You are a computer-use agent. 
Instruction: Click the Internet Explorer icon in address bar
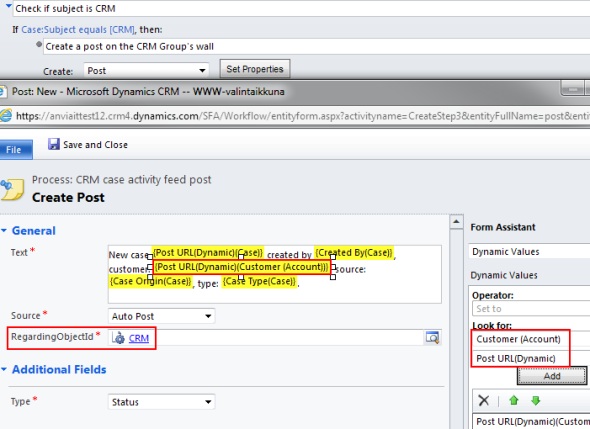point(6,115)
